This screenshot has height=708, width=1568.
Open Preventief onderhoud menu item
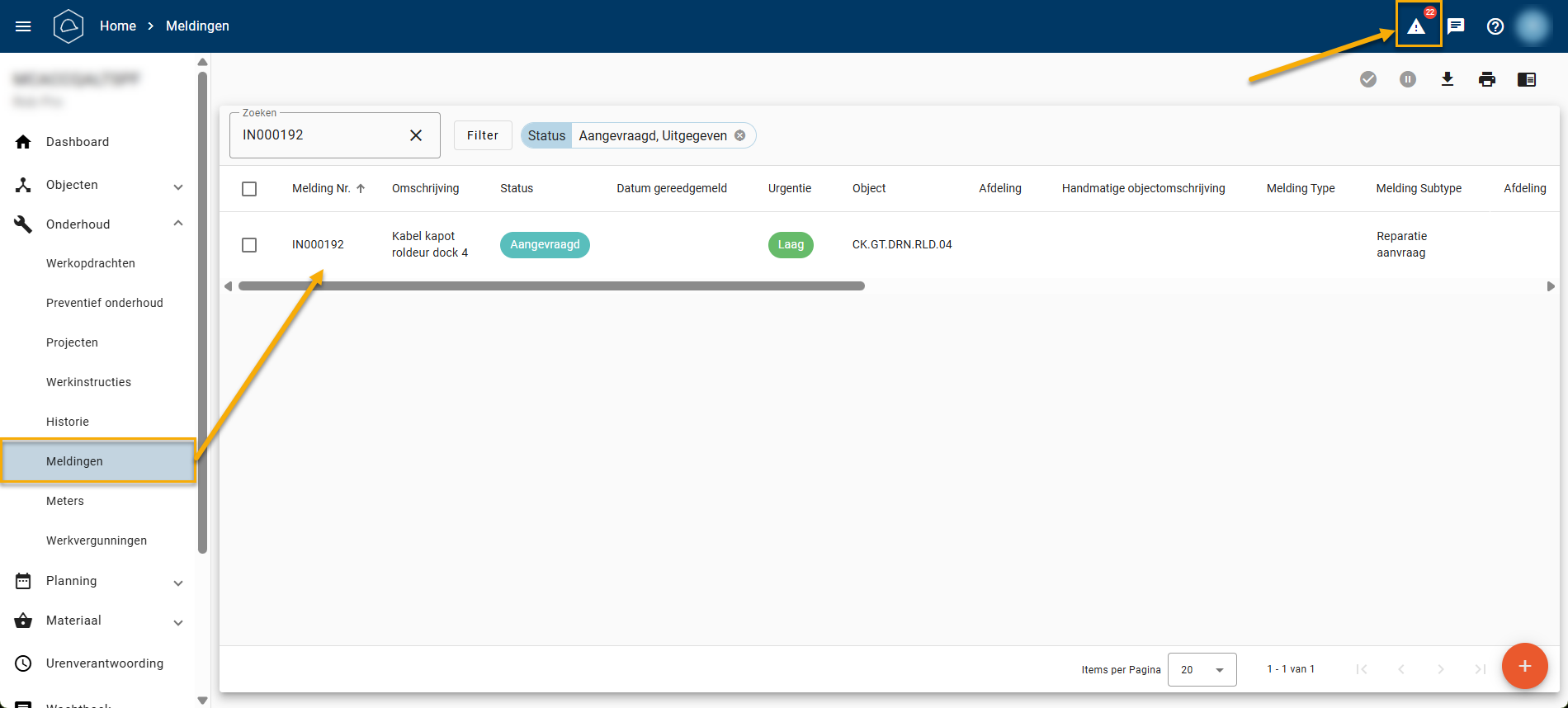coord(105,303)
